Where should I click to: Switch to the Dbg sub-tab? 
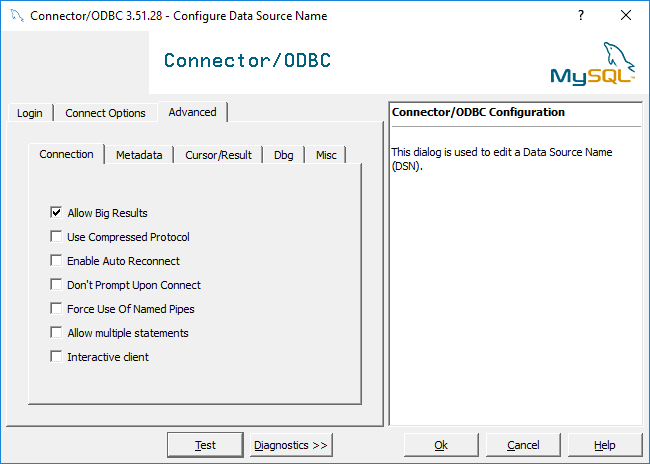click(284, 155)
